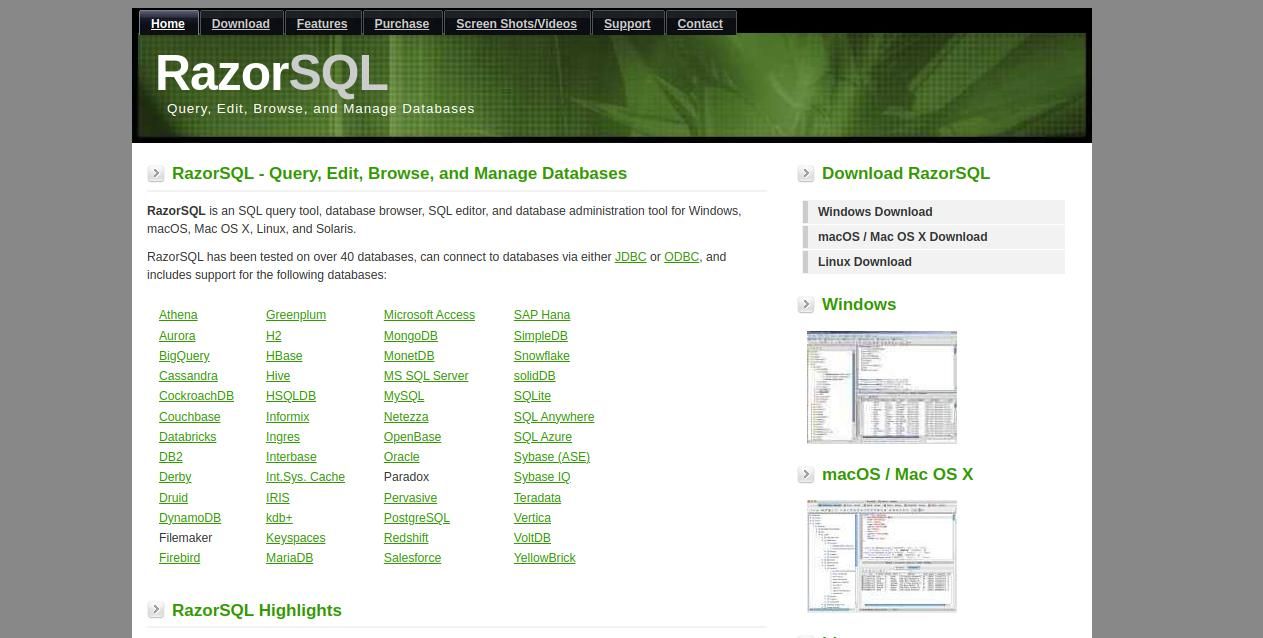Open the HBase link
This screenshot has width=1263, height=638.
pos(284,356)
